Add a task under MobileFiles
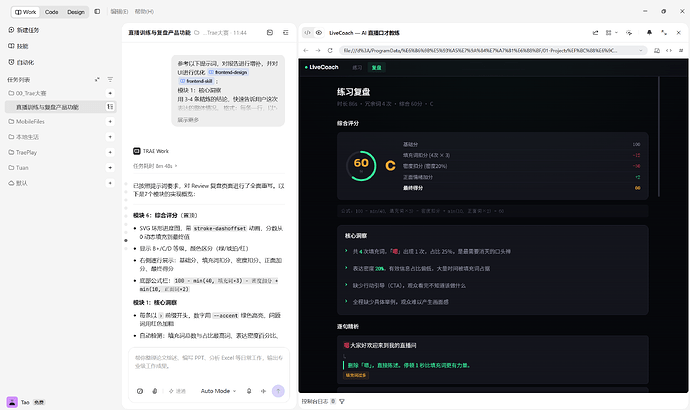Screen dimensions: 690x410 coord(110,121)
